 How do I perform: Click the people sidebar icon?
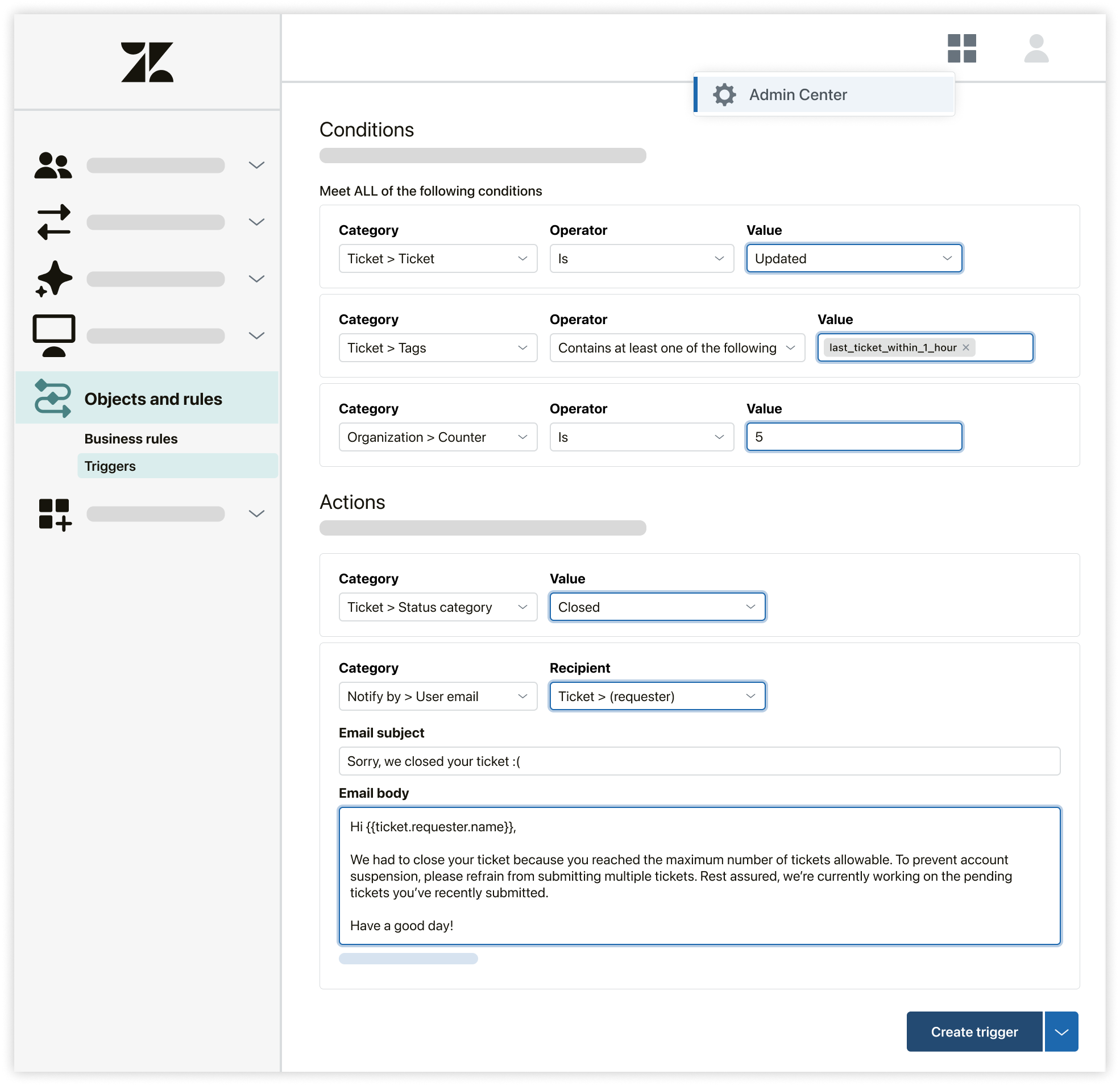53,165
